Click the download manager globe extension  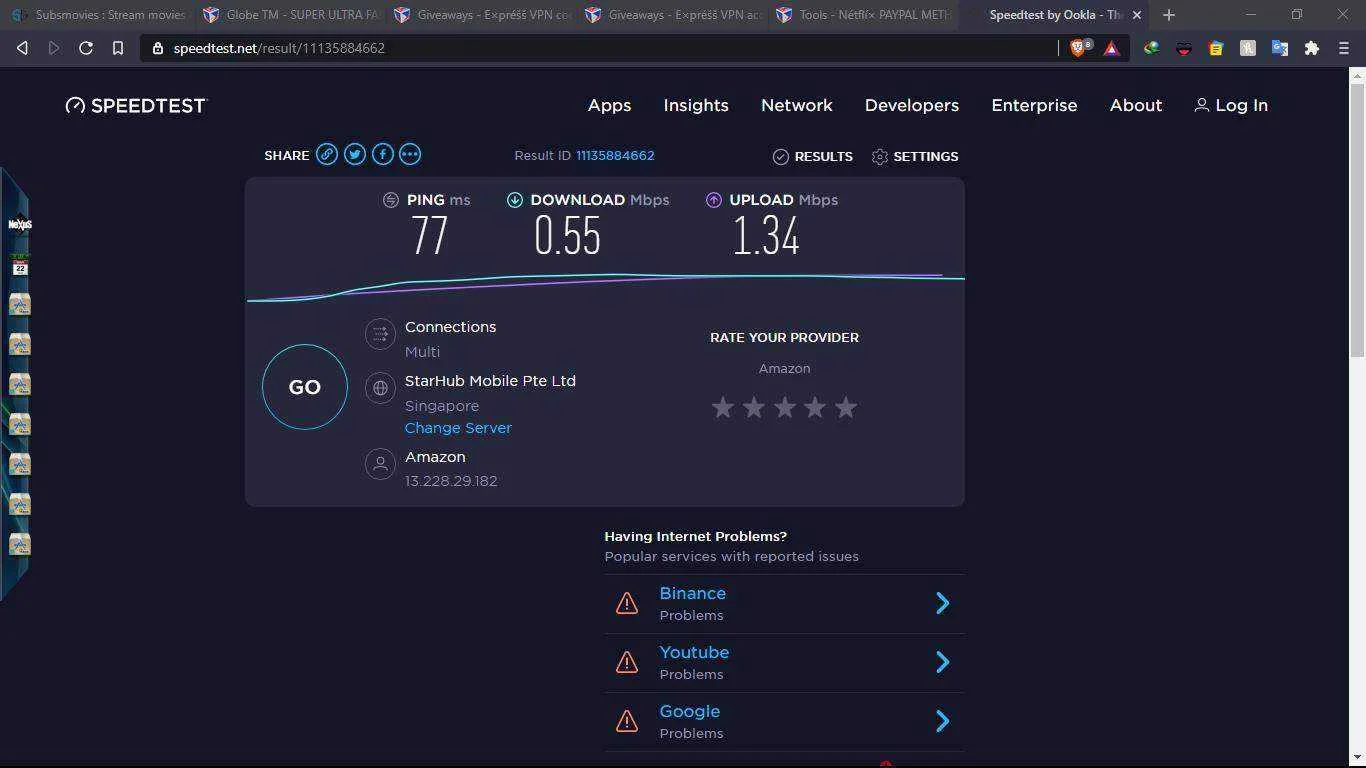[x=1152, y=48]
